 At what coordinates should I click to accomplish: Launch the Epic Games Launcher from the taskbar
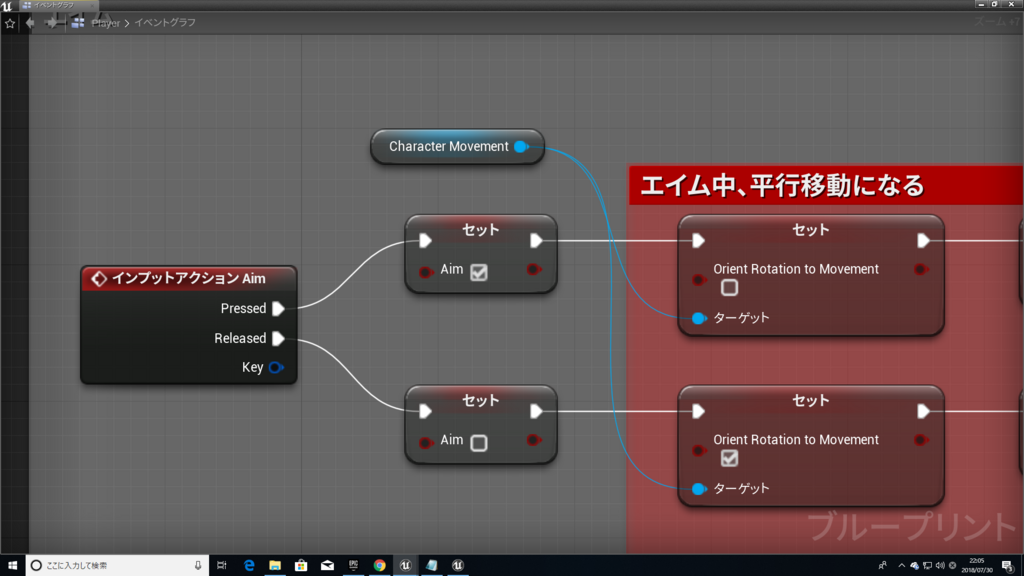(354, 565)
